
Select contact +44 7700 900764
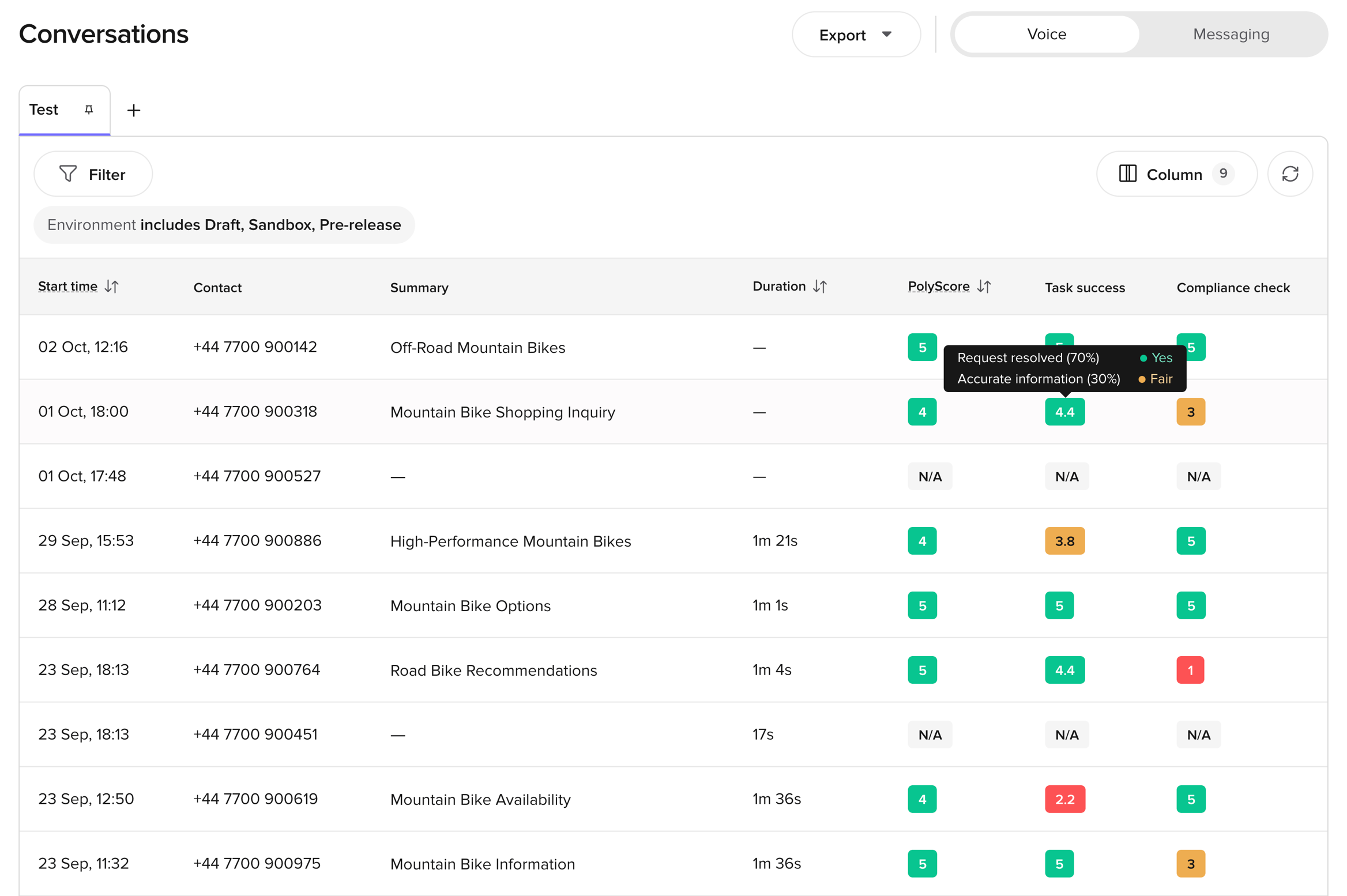point(256,670)
